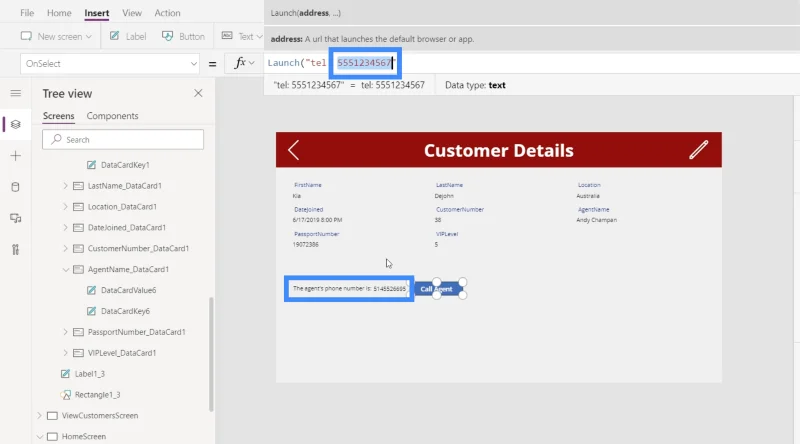
Task: Open the Text controls dropdown
Action: [x=242, y=36]
